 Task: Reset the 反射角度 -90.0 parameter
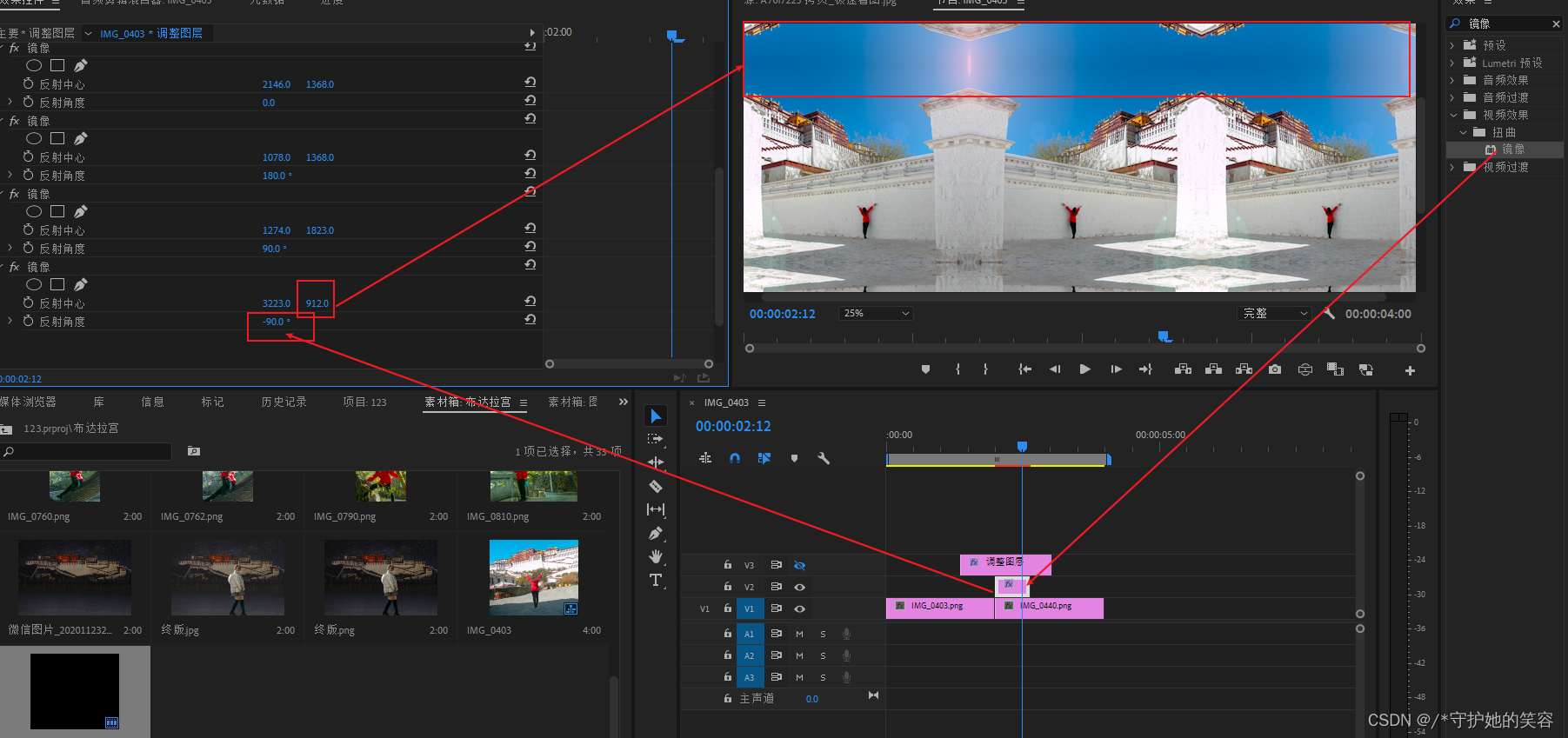point(530,319)
